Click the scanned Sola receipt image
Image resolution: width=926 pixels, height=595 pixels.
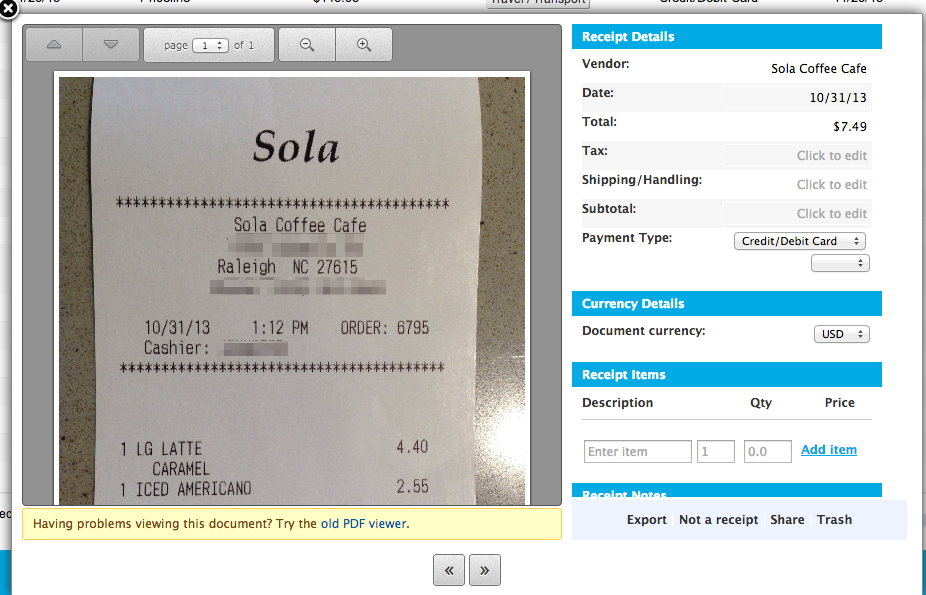pos(292,289)
